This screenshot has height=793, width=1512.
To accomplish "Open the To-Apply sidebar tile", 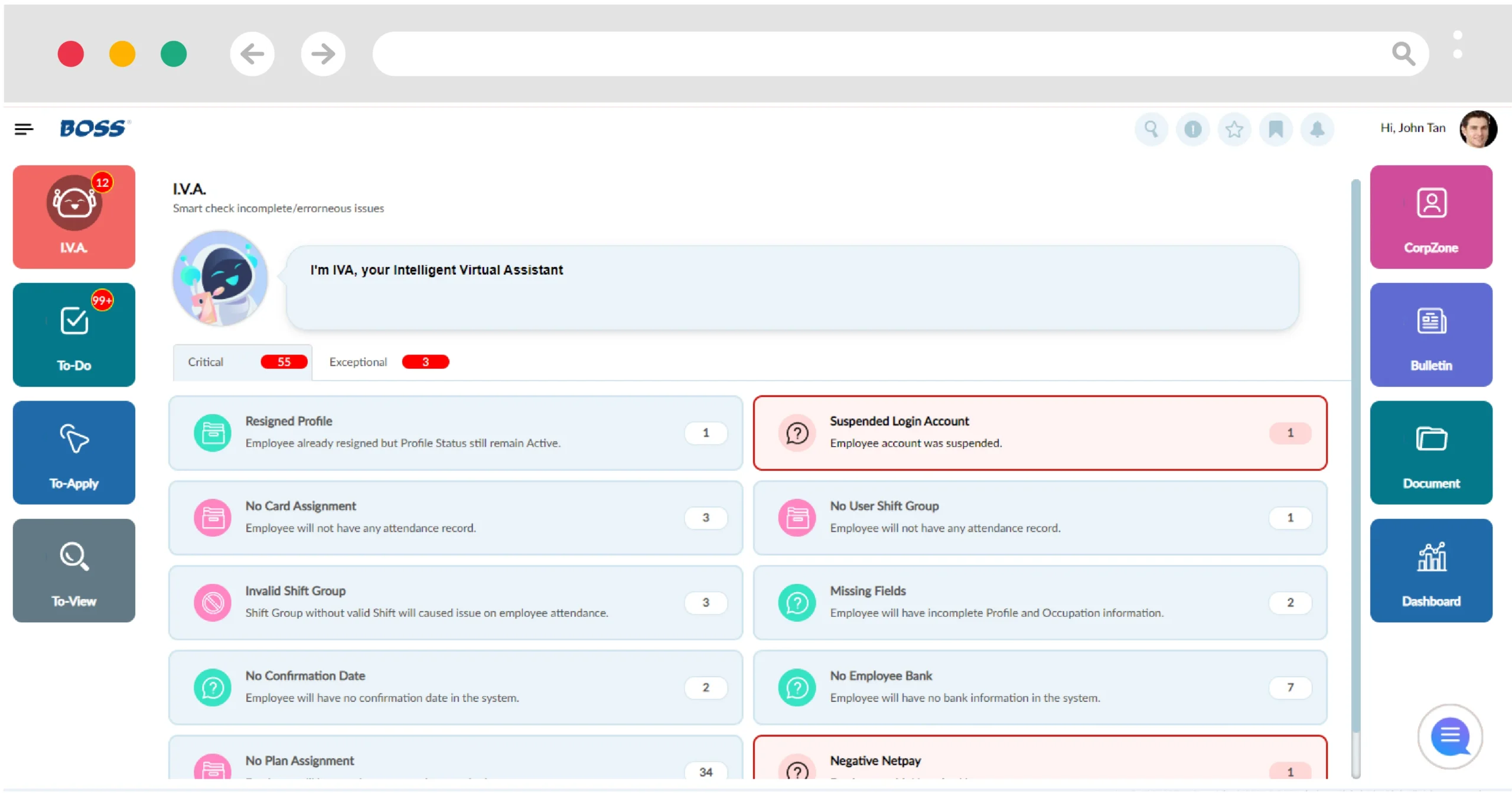I will pyautogui.click(x=74, y=453).
